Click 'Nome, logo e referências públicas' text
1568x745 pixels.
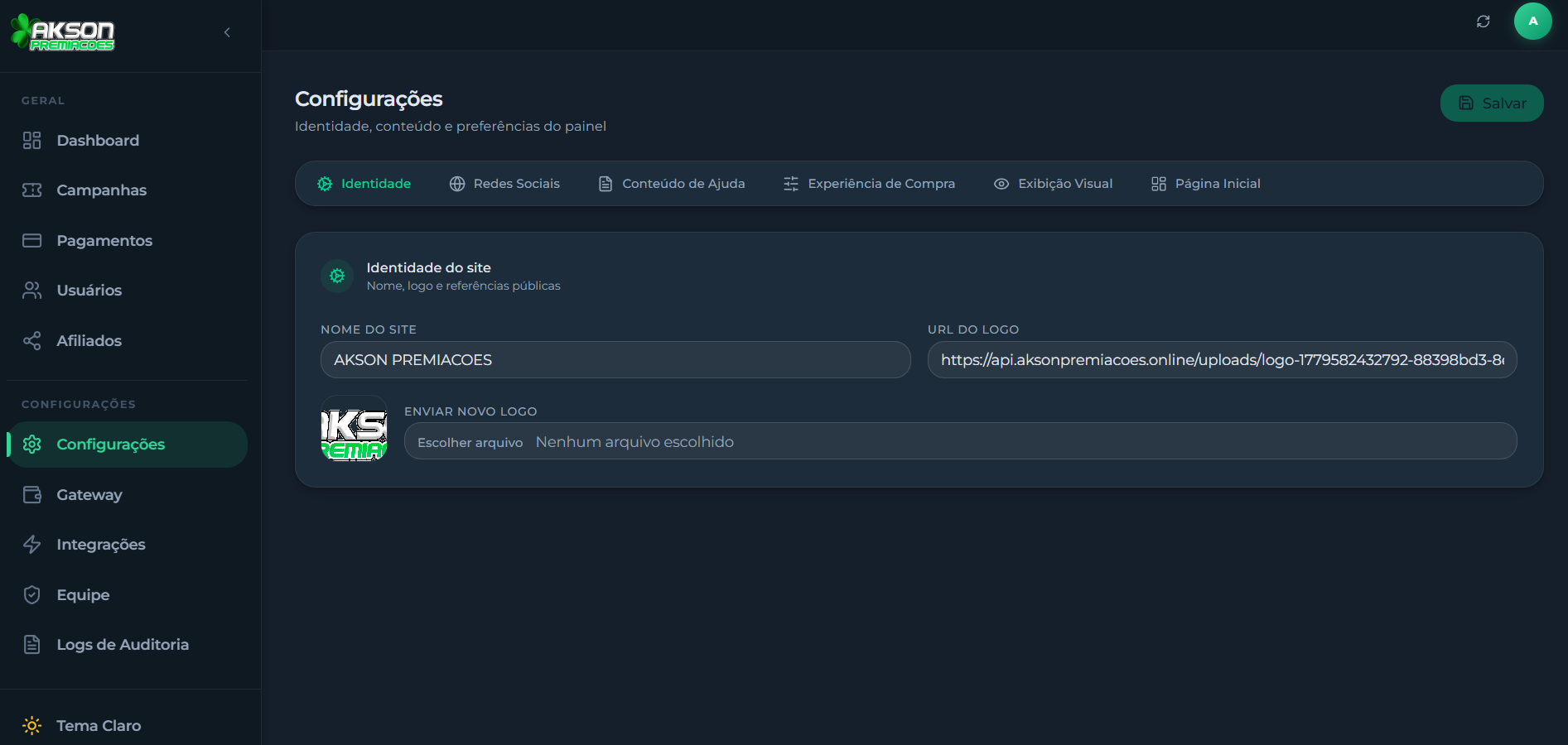tap(463, 286)
